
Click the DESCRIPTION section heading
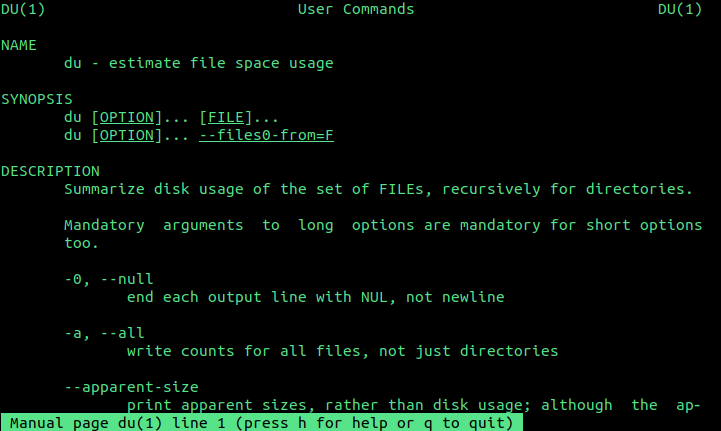pos(50,171)
